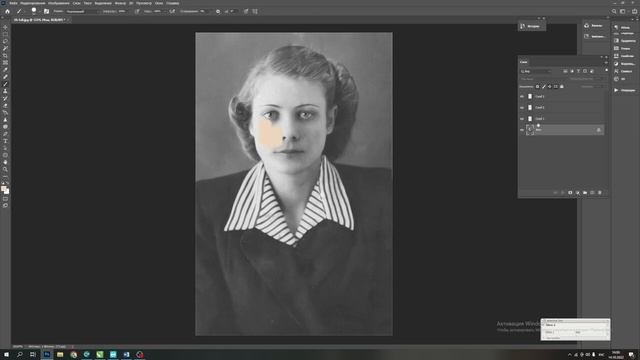Open the Фильтр menu
Image resolution: width=640 pixels, height=360 pixels.
[120, 3]
